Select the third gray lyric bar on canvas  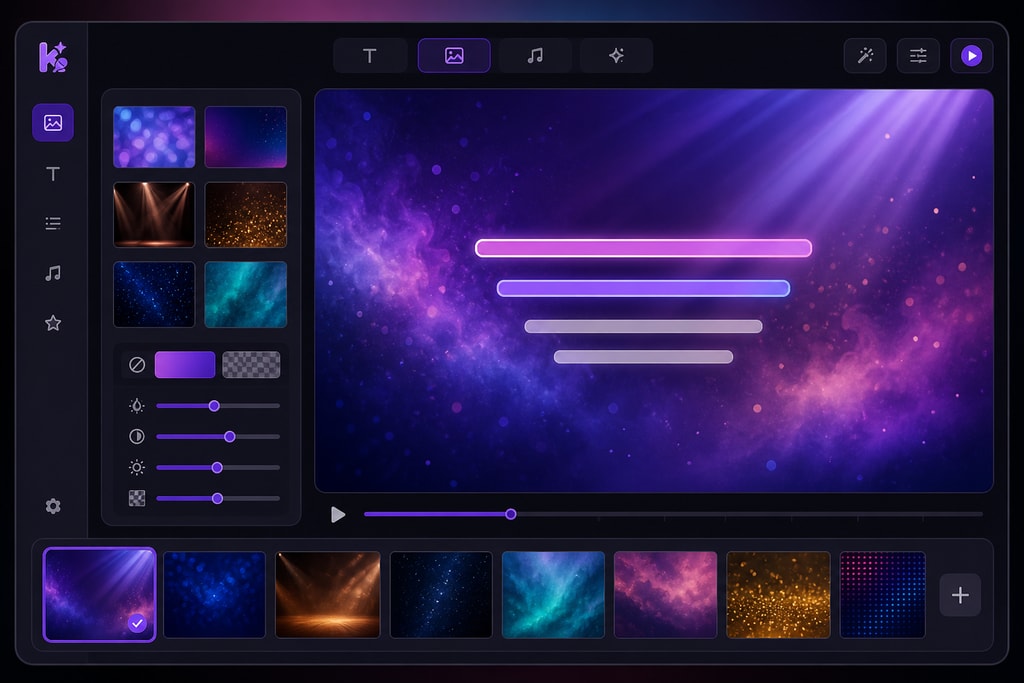643,326
